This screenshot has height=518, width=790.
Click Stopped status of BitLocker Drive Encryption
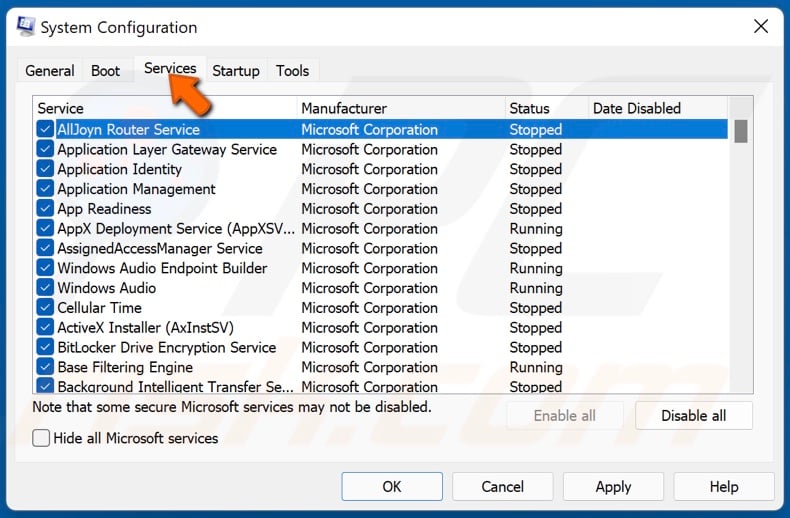536,347
